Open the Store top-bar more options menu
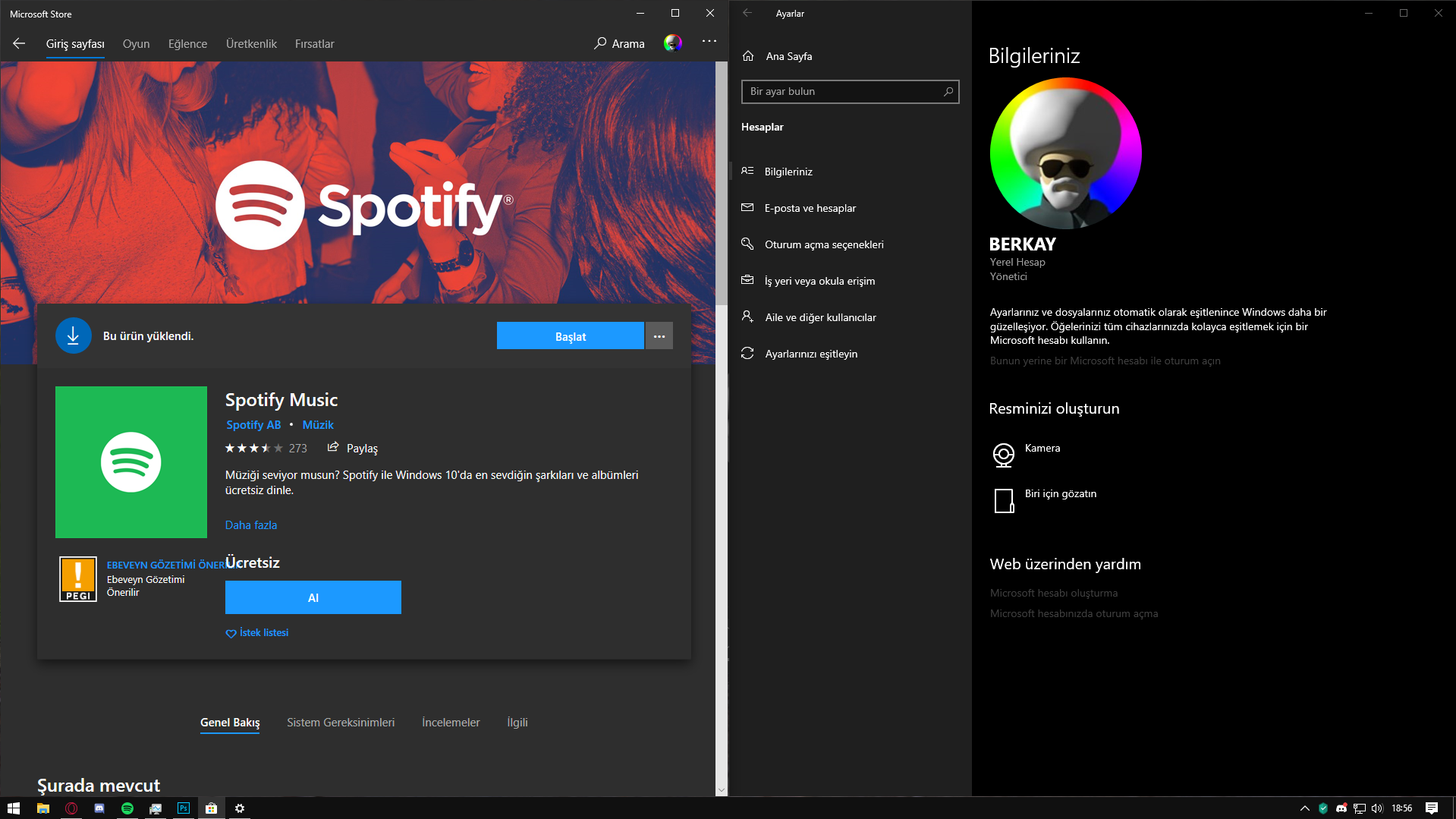The width and height of the screenshot is (1456, 819). point(709,41)
